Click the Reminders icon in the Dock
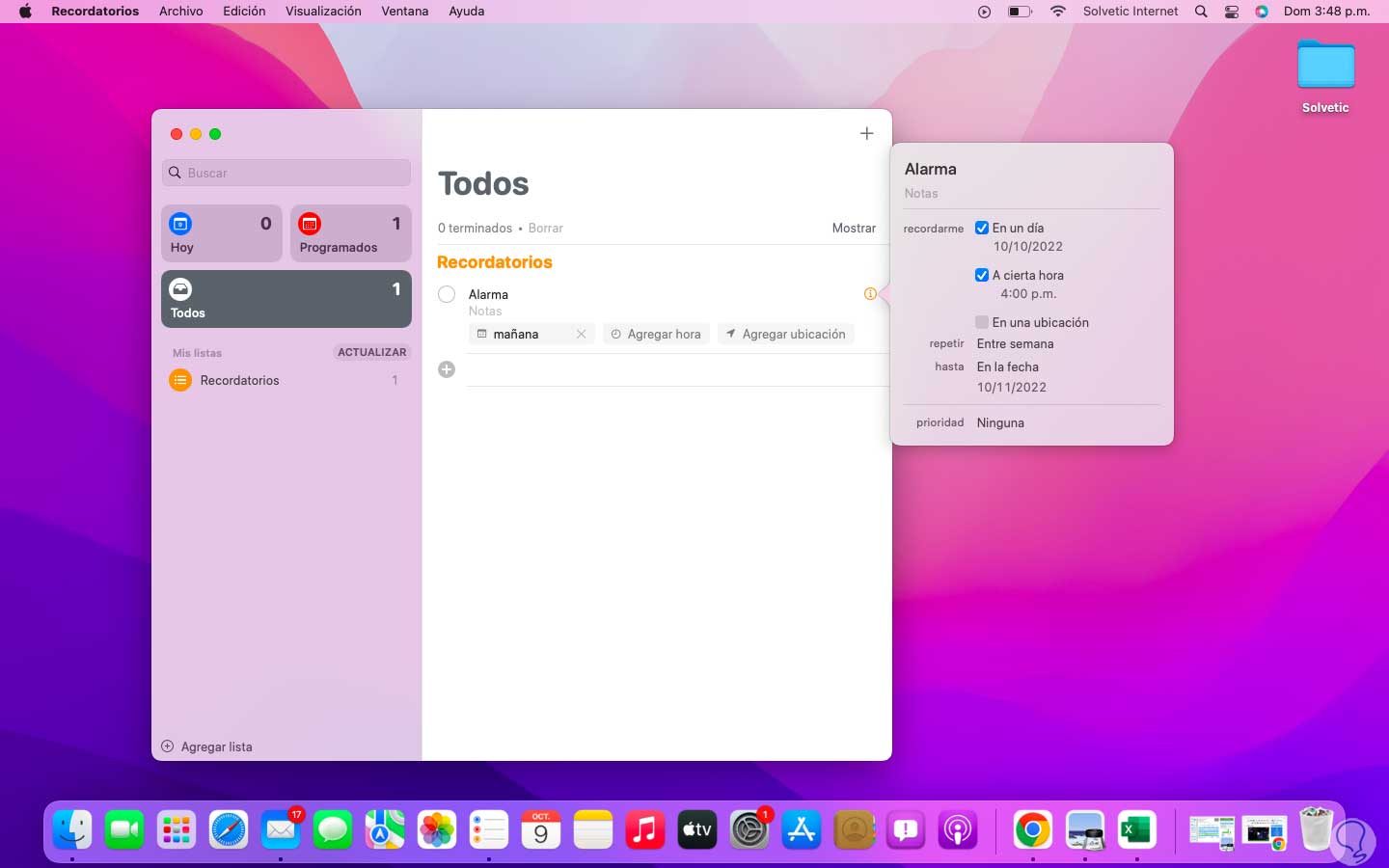The image size is (1389, 868). [x=489, y=829]
